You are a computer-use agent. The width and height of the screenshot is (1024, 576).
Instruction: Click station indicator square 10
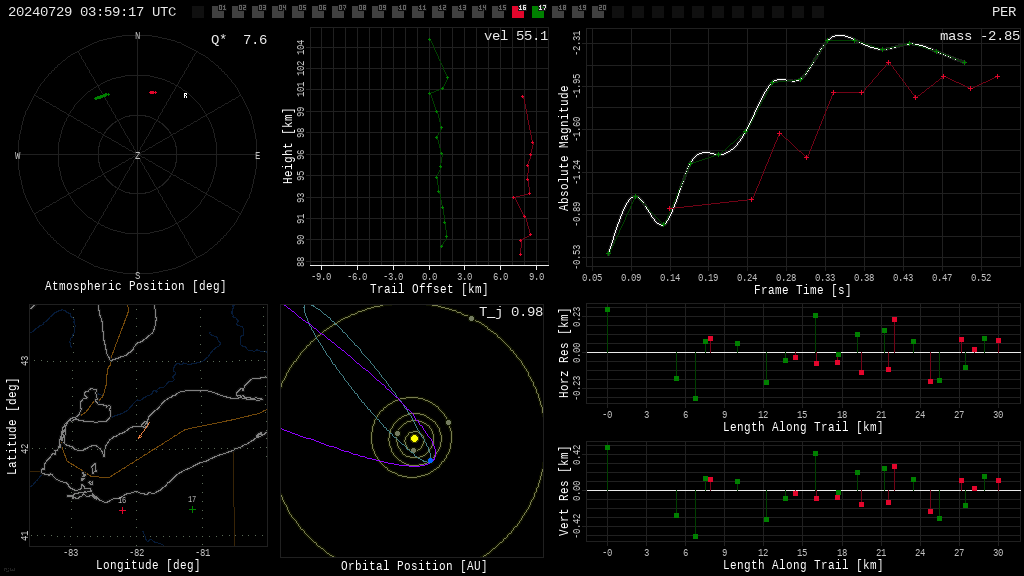398,12
